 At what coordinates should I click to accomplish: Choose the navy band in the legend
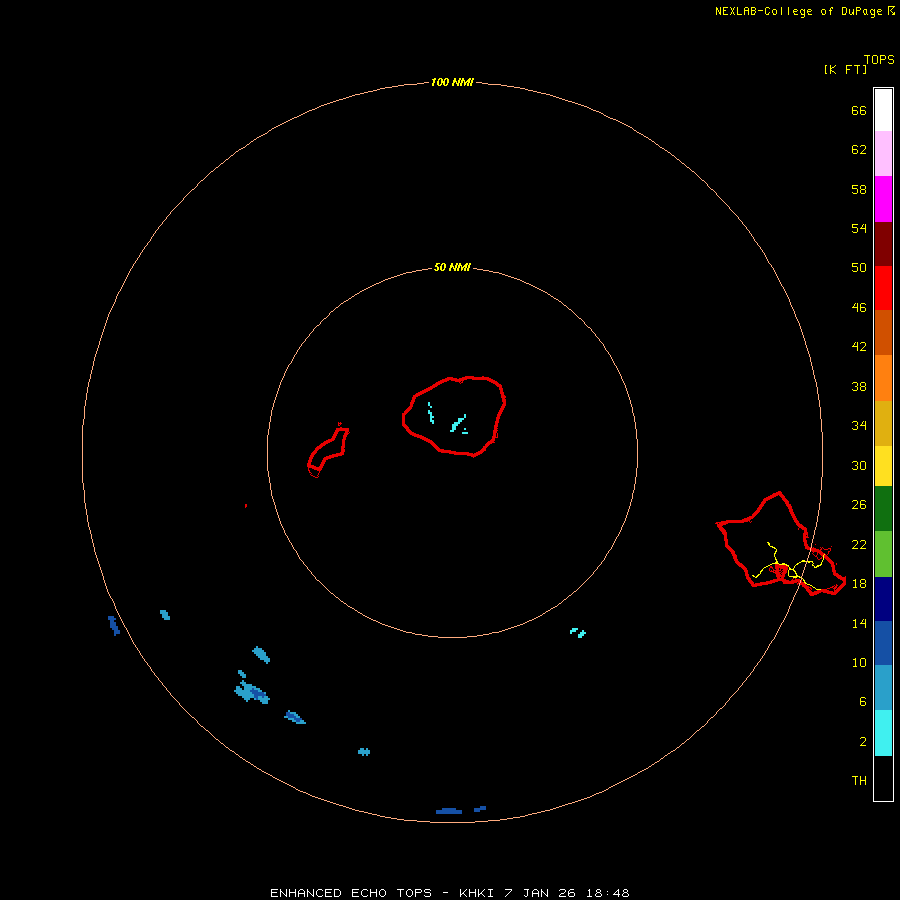(x=883, y=599)
